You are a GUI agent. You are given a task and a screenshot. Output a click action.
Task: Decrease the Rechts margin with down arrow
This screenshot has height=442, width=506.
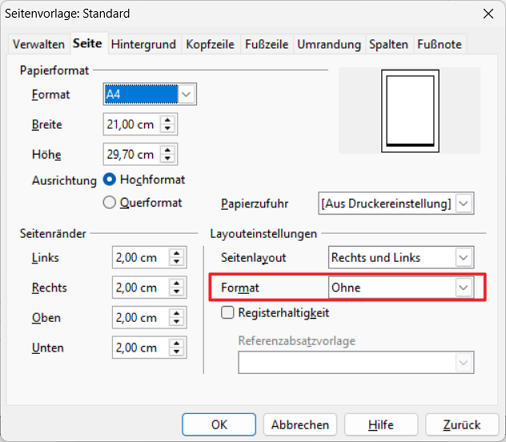177,292
